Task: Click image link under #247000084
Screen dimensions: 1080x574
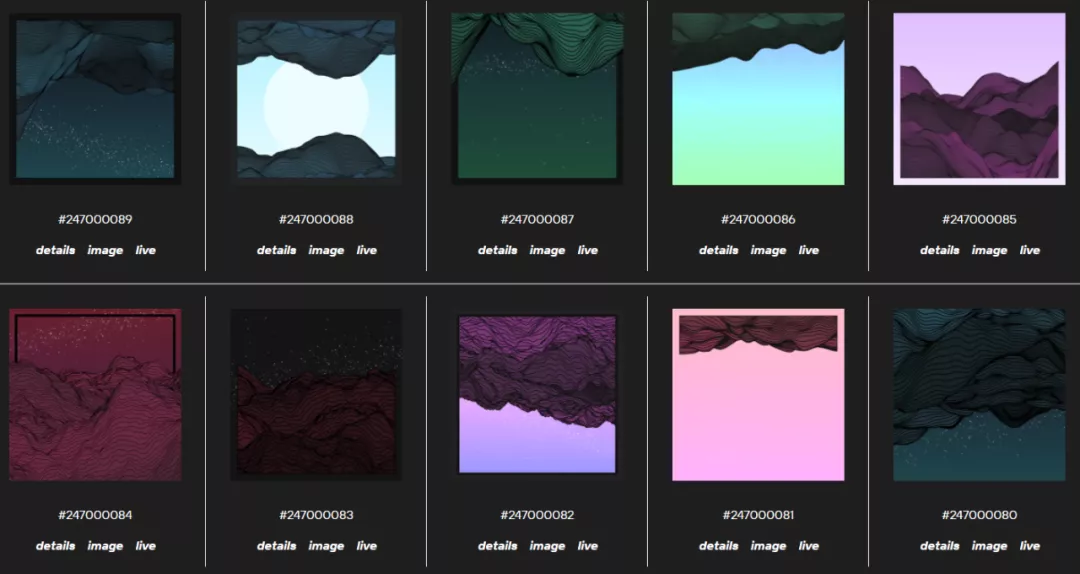Action: tap(105, 546)
